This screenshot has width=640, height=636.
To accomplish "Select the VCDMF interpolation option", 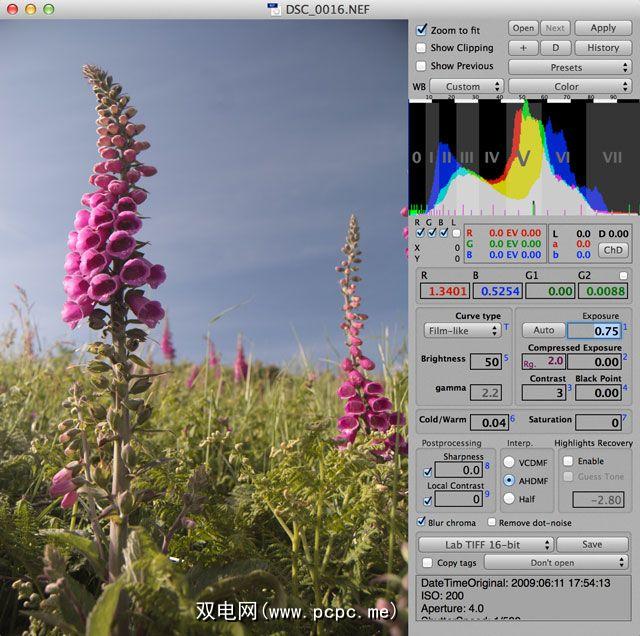I will (509, 462).
